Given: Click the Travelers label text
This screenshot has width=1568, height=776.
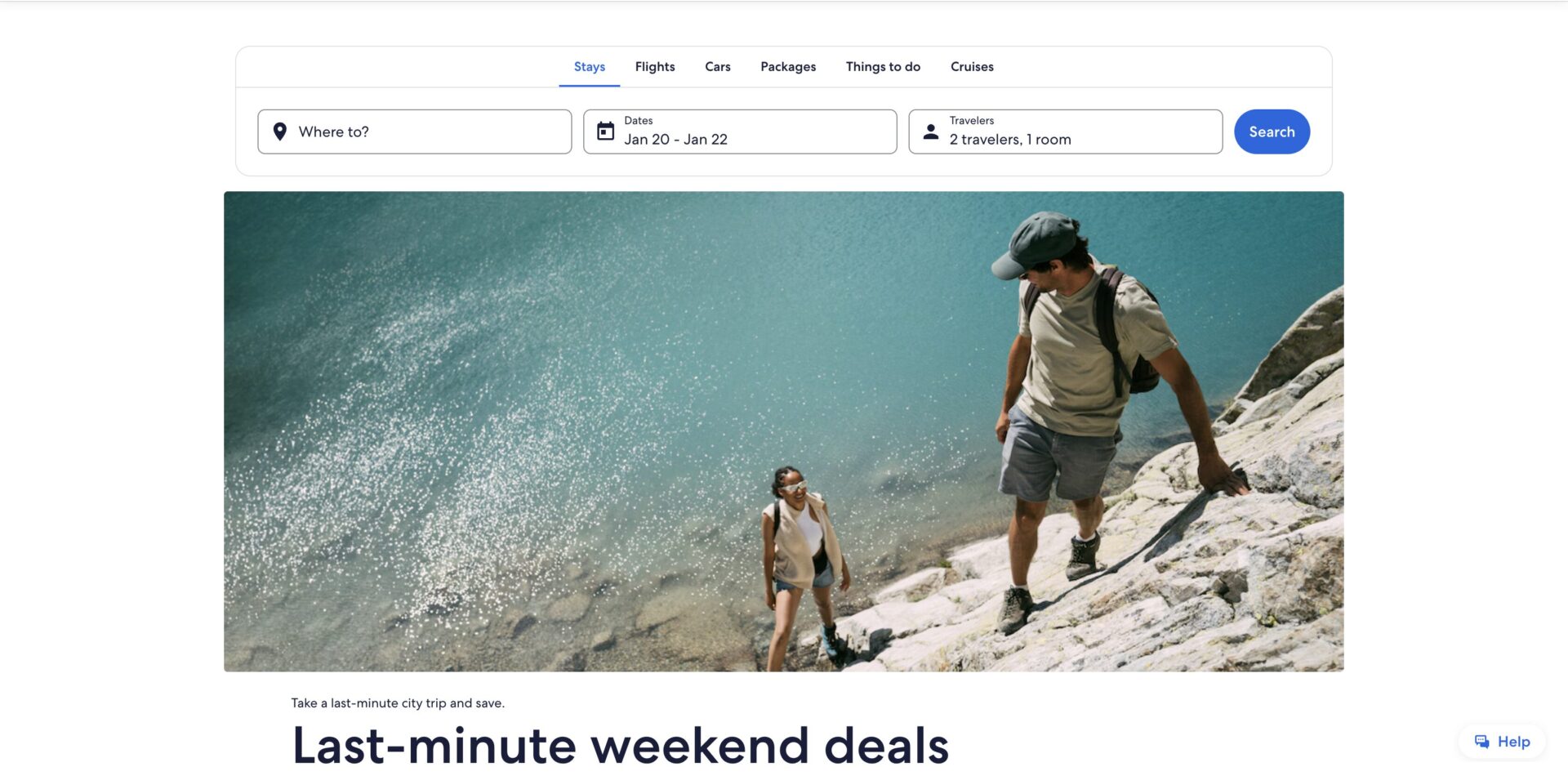Looking at the screenshot, I should (x=972, y=120).
